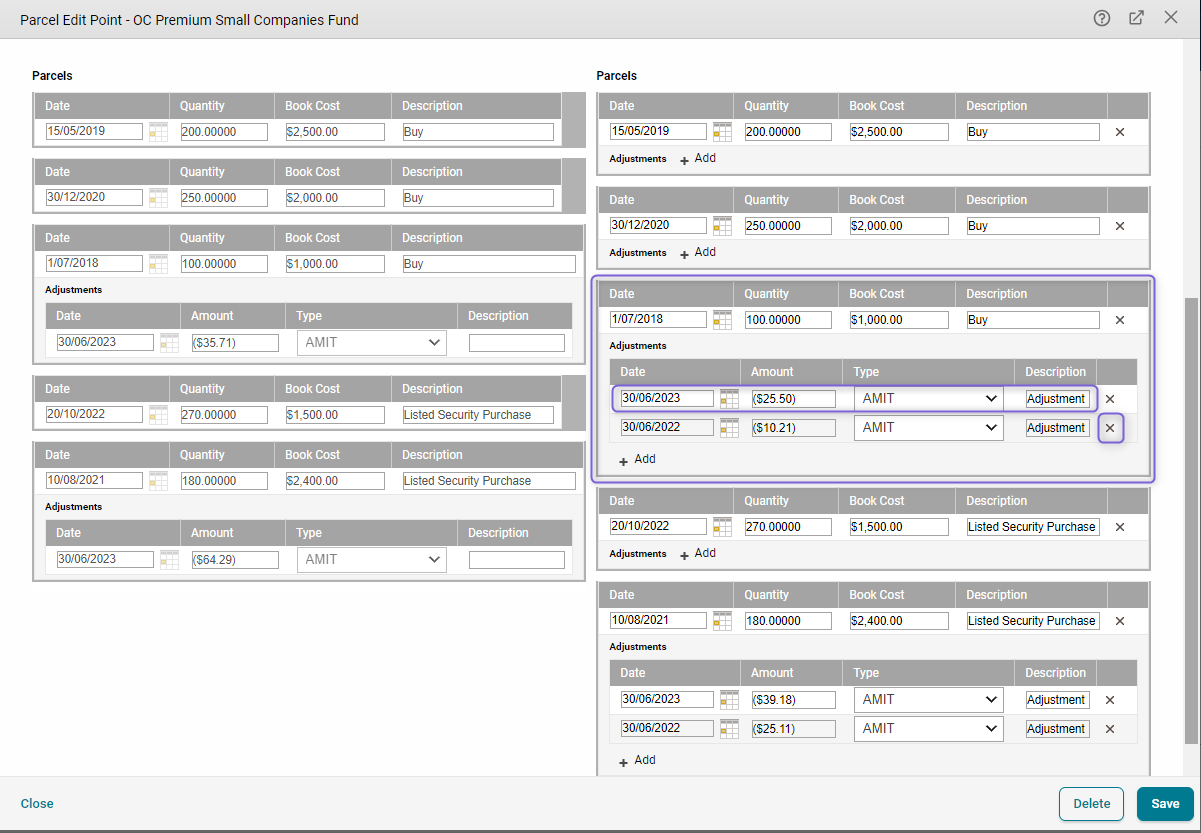Viewport: 1201px width, 833px height.
Task: Add adjustment to right 1/07/2018 parcel
Action: [637, 459]
